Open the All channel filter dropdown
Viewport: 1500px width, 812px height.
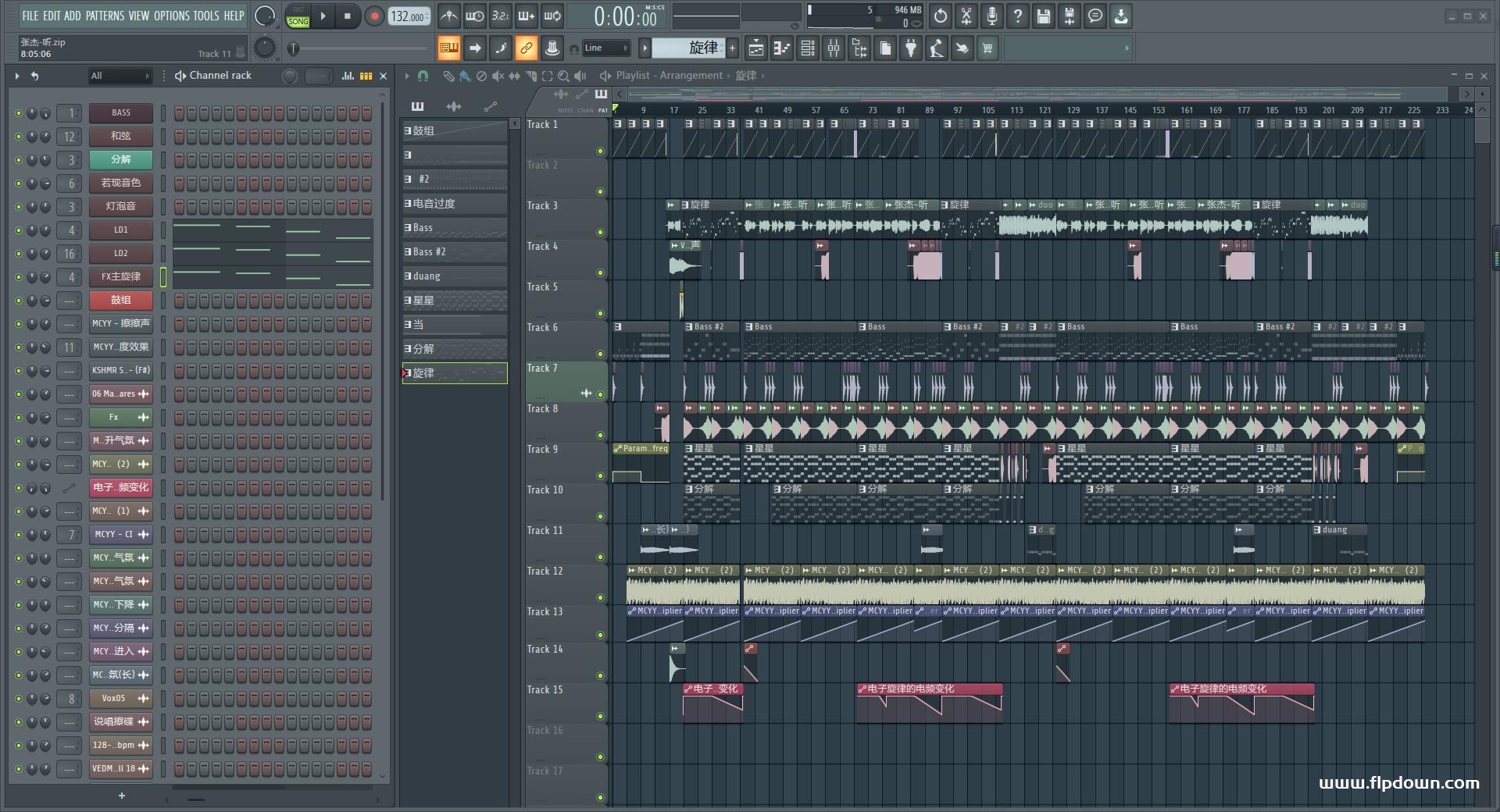point(120,76)
